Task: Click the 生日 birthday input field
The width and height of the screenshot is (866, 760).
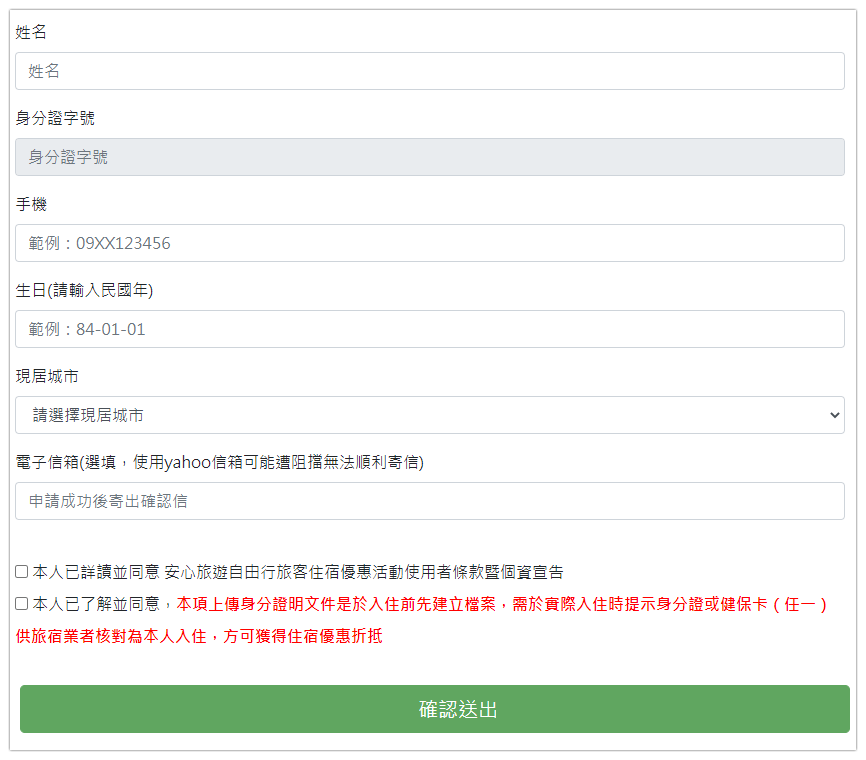Action: tap(430, 329)
